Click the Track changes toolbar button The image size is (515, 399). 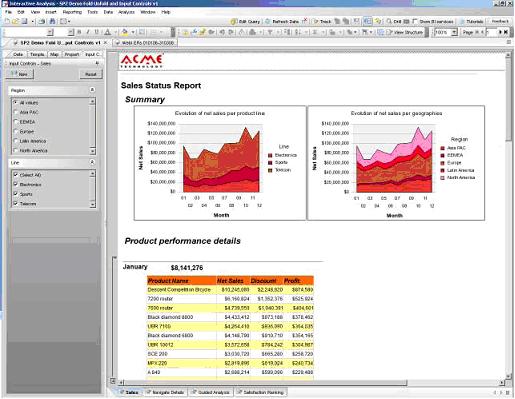click(x=322, y=21)
